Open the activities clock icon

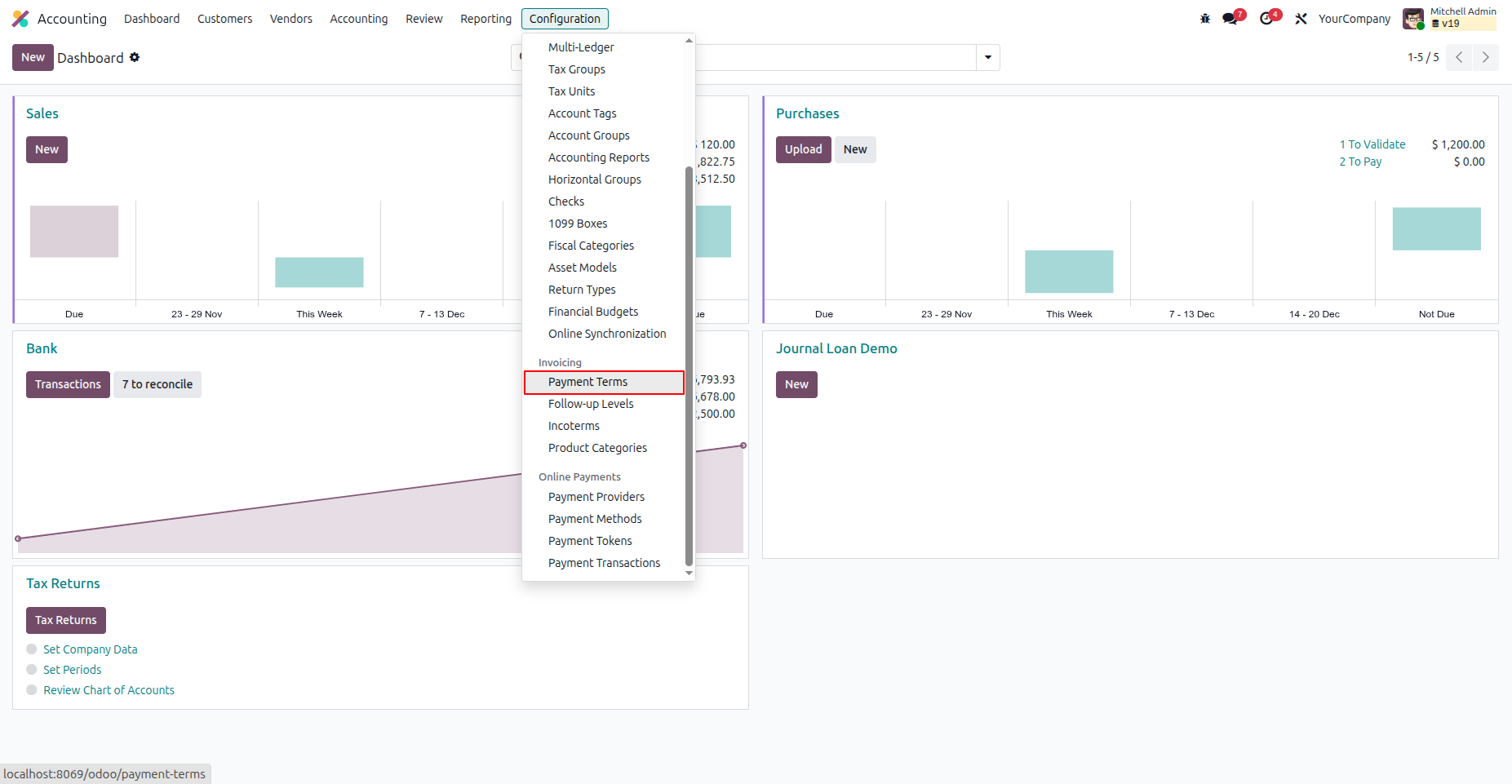click(x=1266, y=19)
